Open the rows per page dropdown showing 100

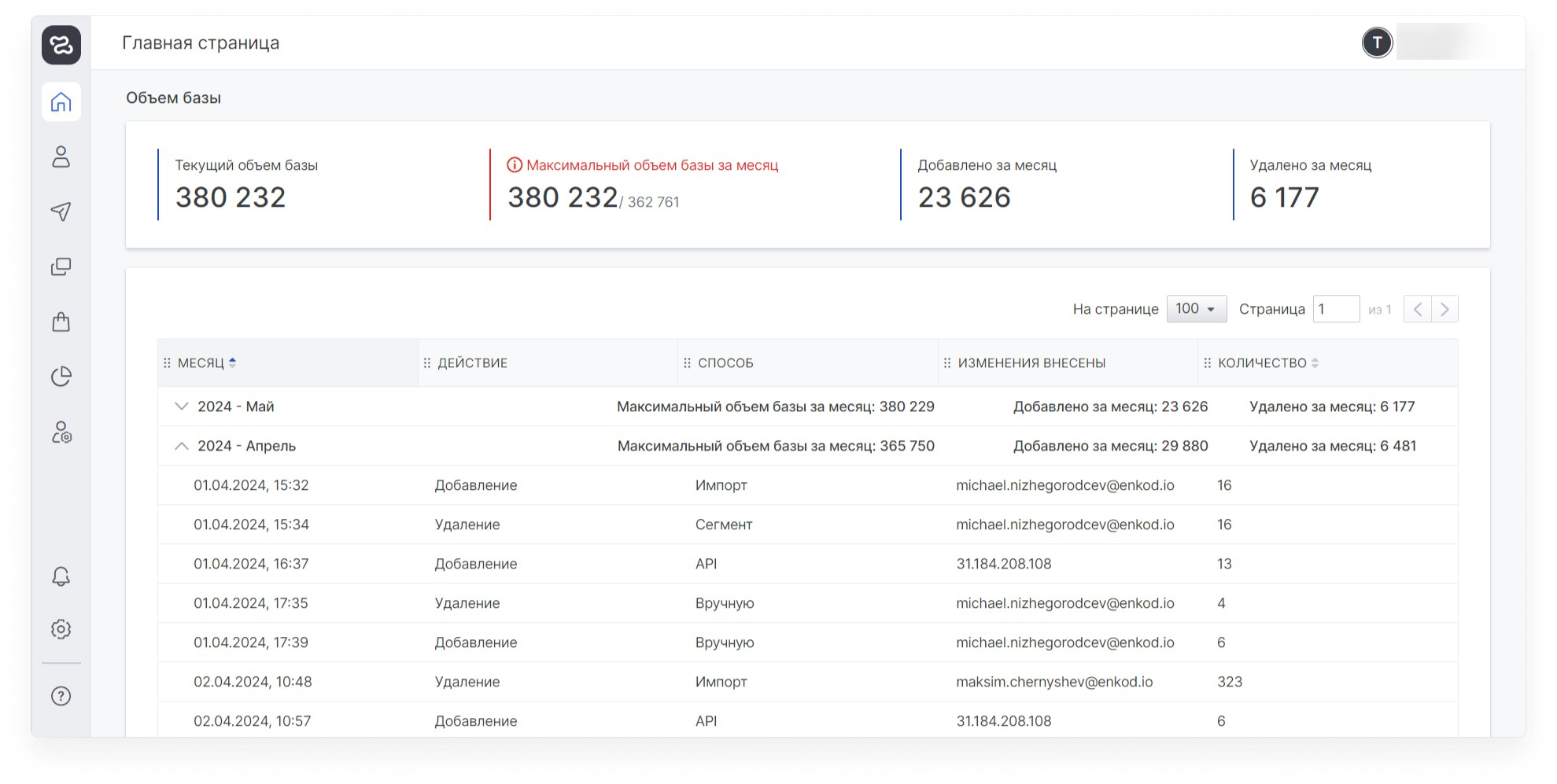[1196, 309]
